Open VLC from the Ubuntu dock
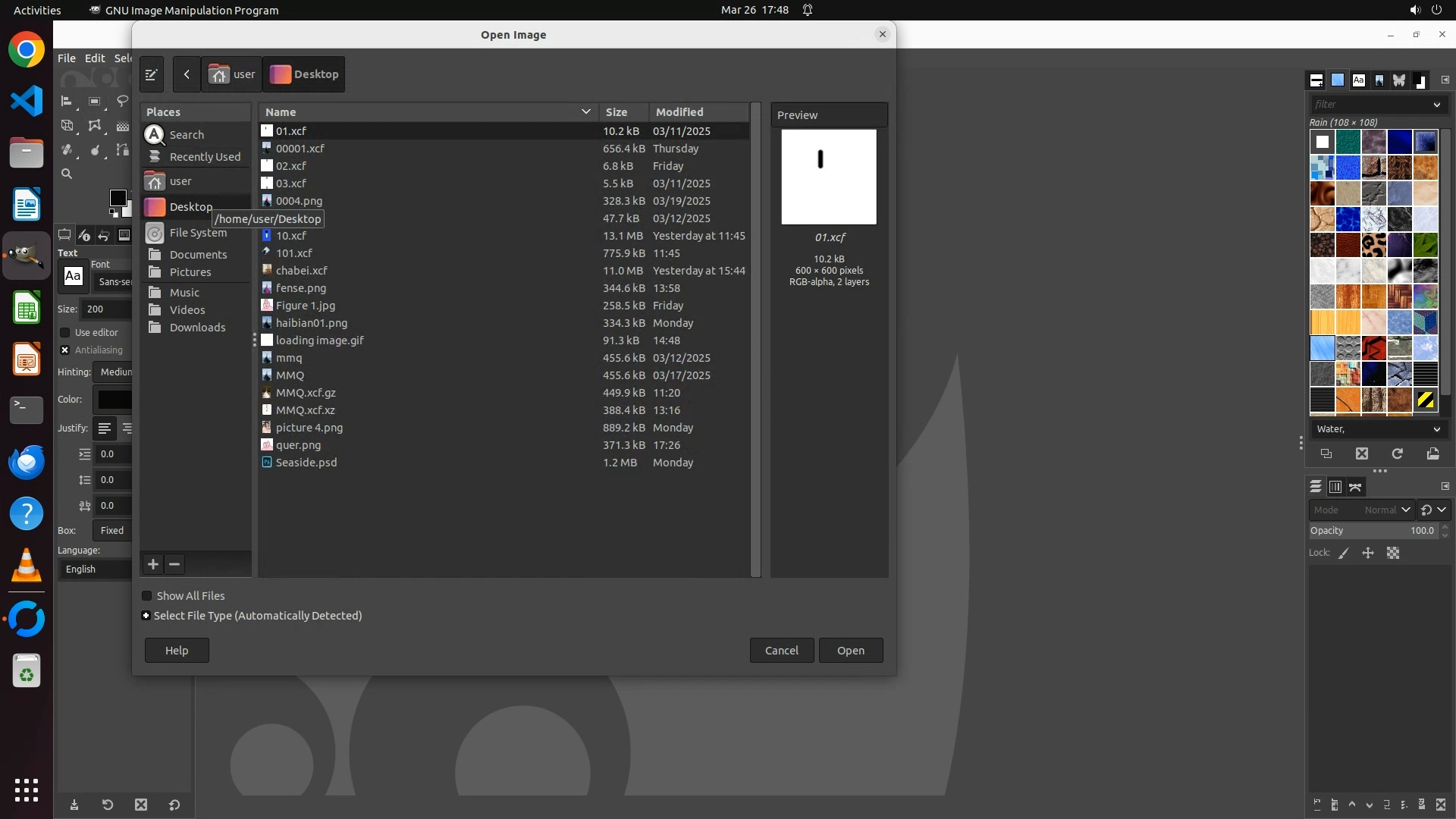 (27, 565)
